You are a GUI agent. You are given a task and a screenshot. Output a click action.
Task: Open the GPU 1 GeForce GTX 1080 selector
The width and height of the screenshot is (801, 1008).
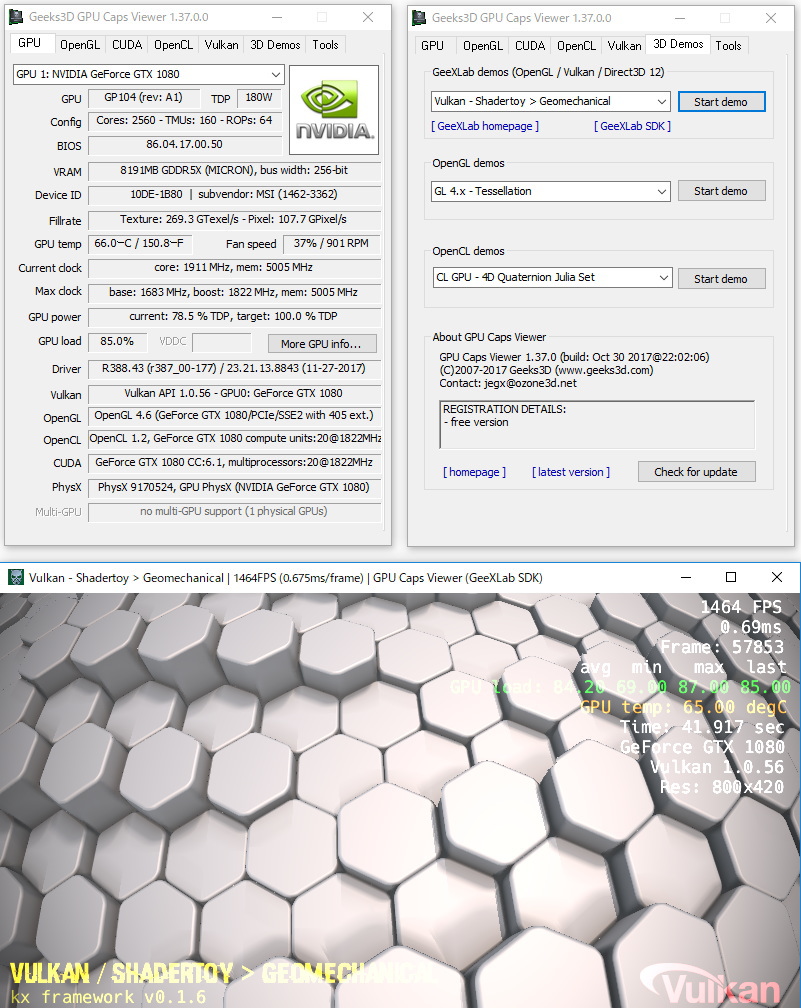(x=148, y=74)
